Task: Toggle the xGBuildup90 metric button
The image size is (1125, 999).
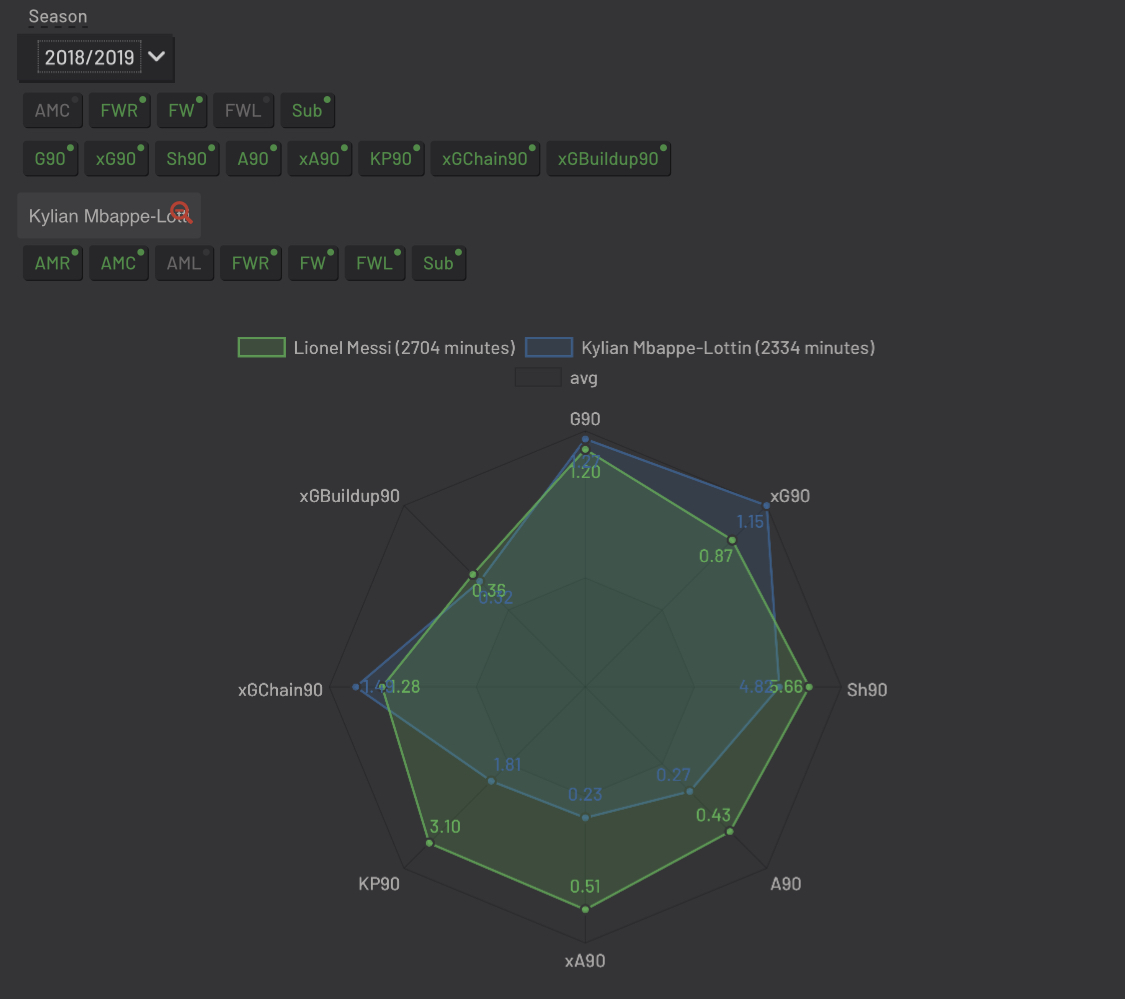Action: (608, 159)
